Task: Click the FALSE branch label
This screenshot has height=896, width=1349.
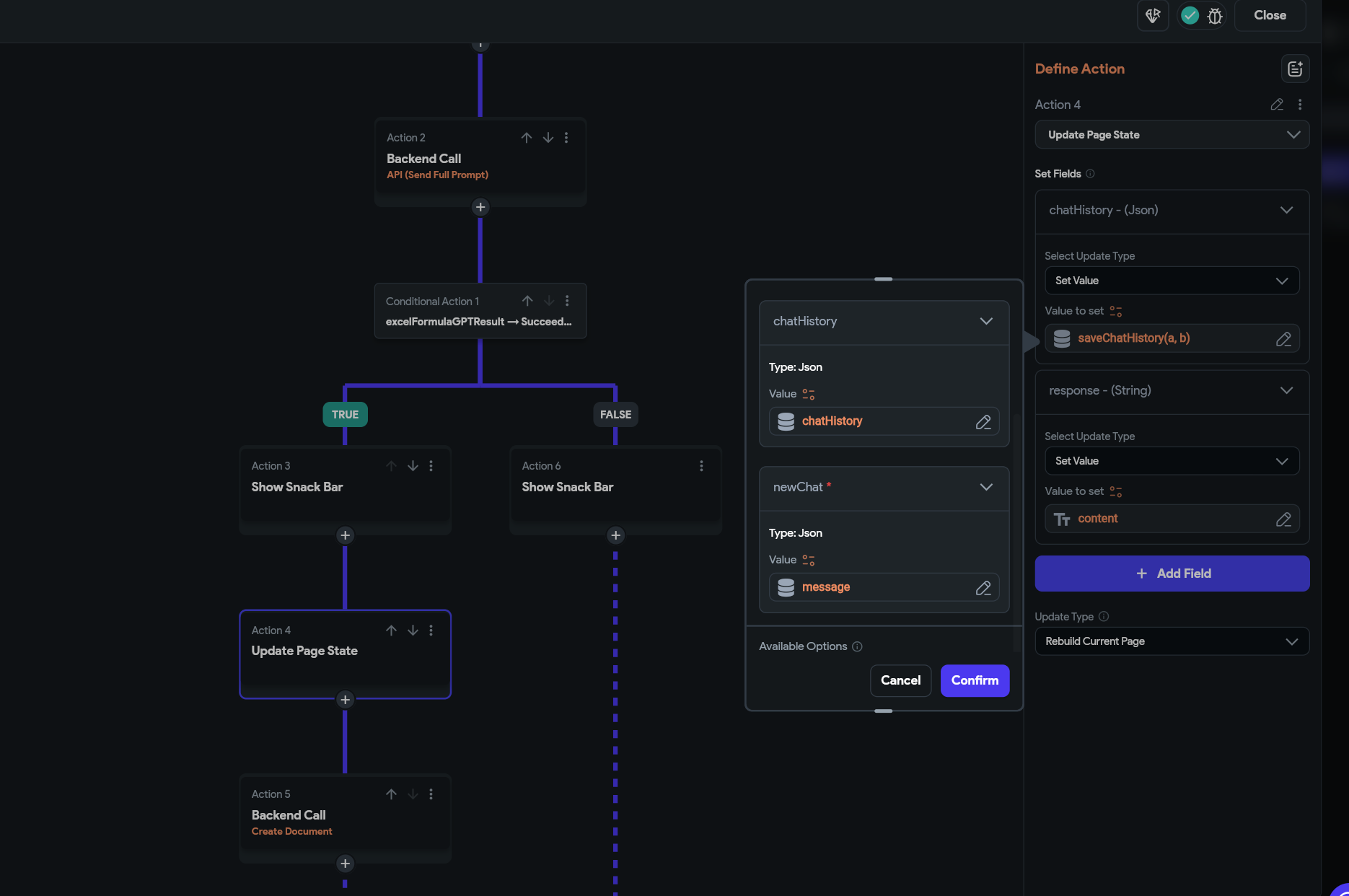Action: pyautogui.click(x=615, y=415)
